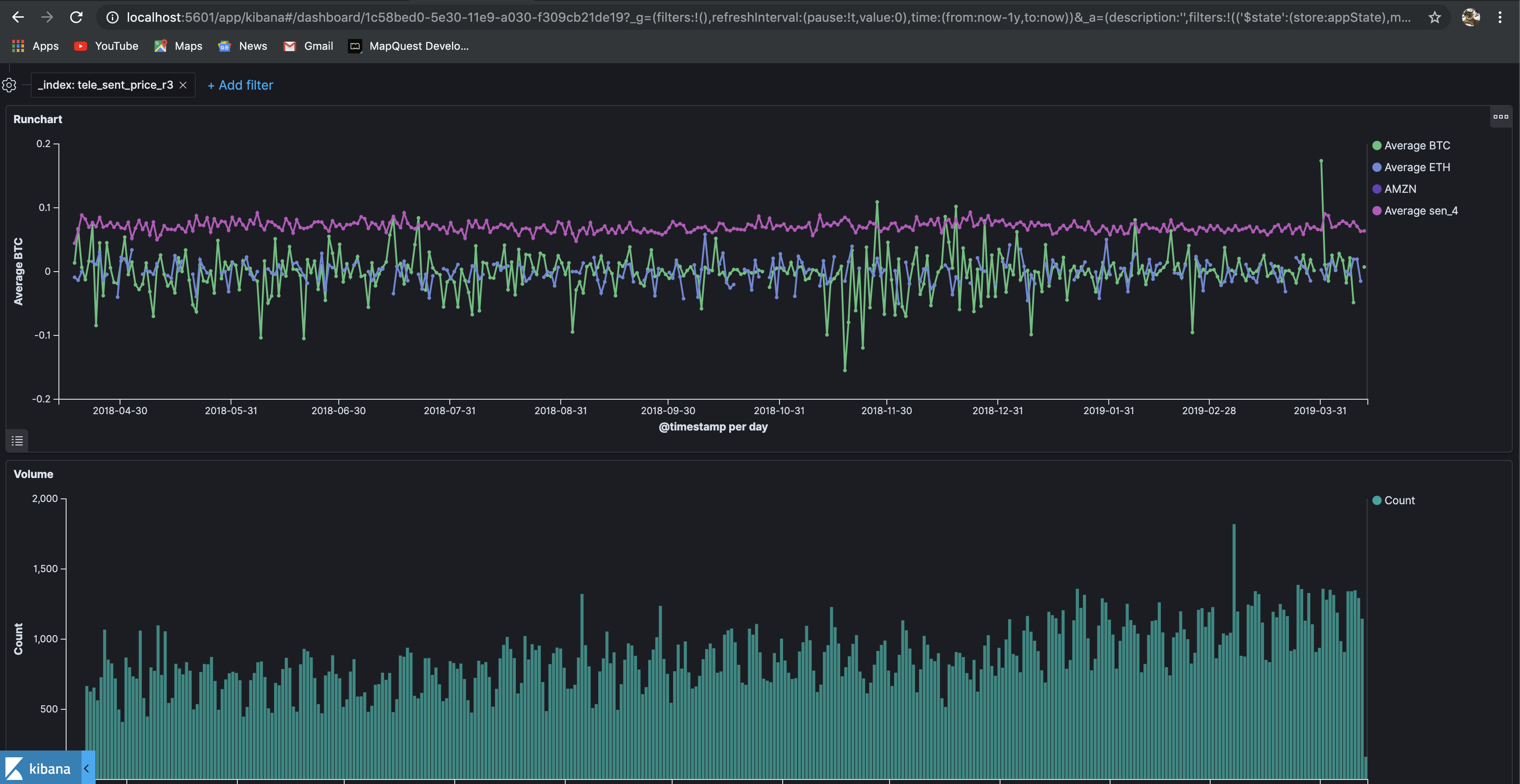
Task: Click the Count legend item
Action: 1399,500
